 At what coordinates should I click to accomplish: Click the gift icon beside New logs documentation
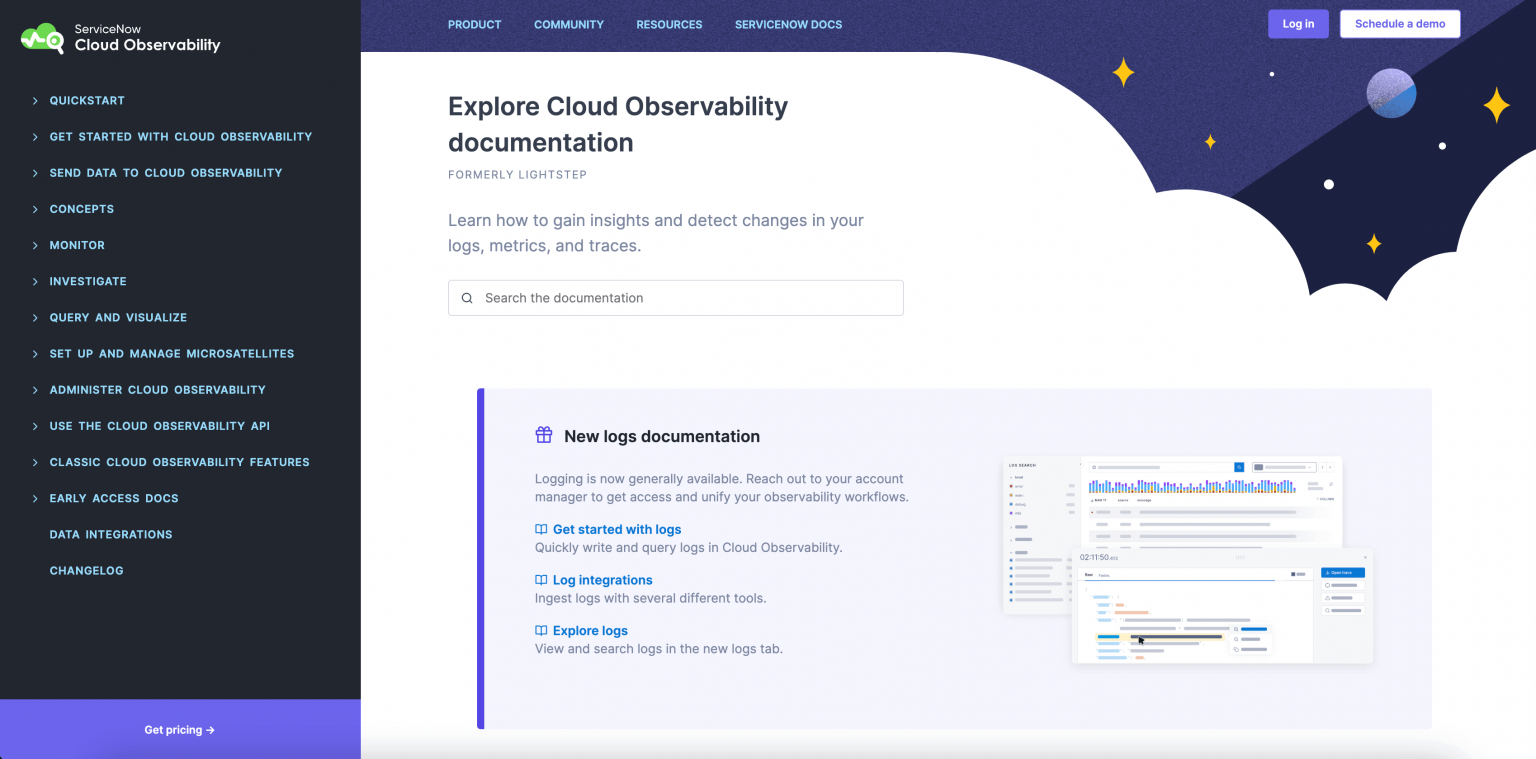543,435
